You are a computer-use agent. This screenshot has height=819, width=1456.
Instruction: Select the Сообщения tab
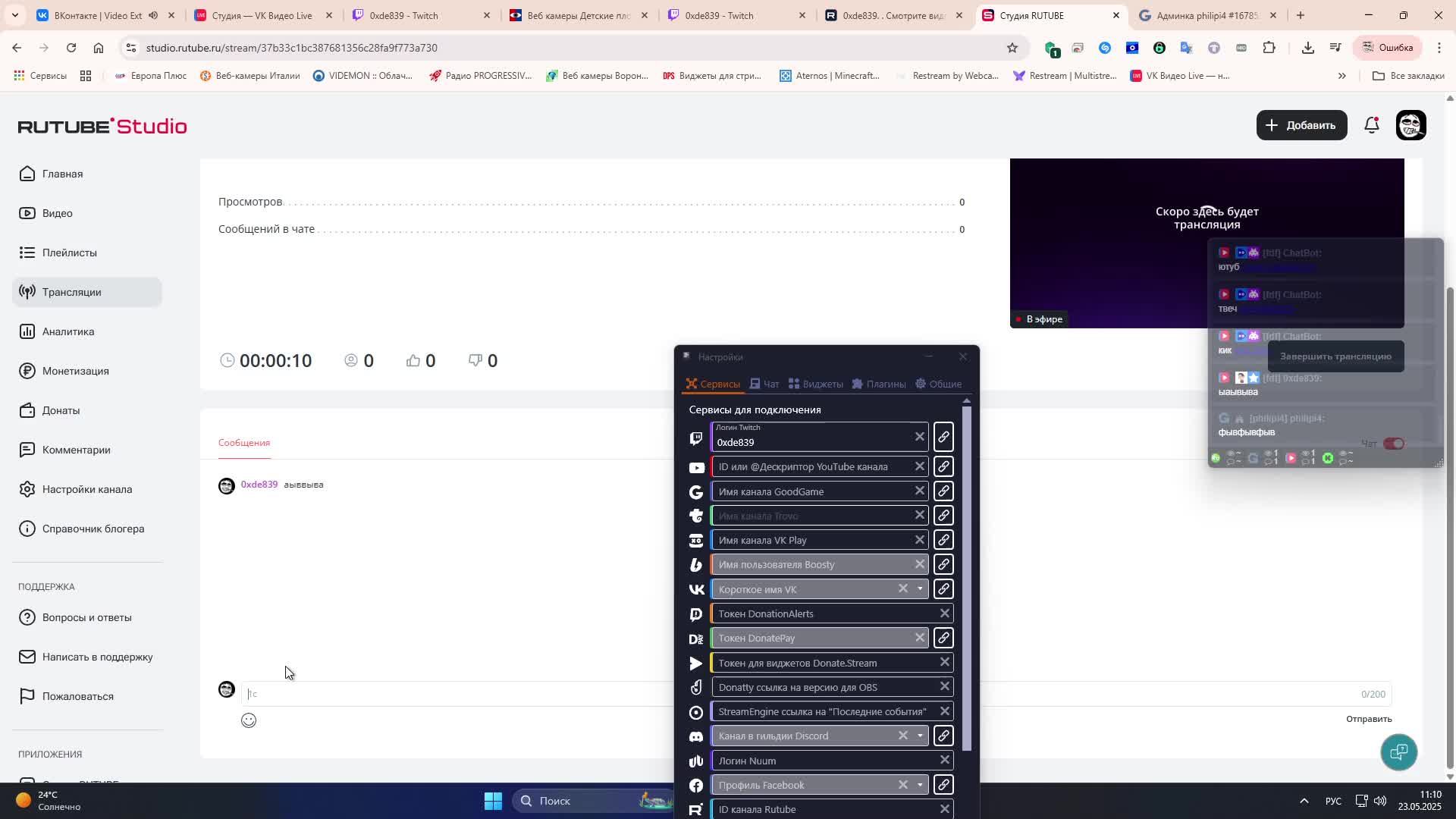244,443
